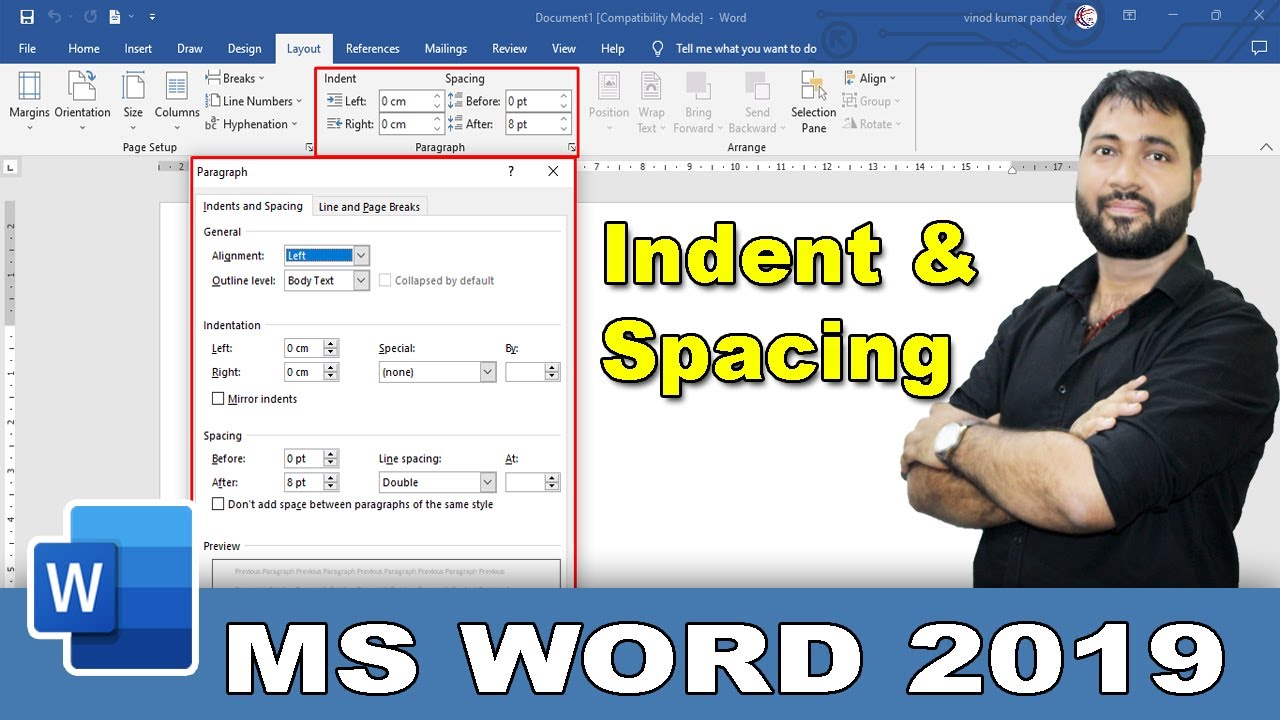
Task: Open the page Size tool
Action: coord(133,102)
